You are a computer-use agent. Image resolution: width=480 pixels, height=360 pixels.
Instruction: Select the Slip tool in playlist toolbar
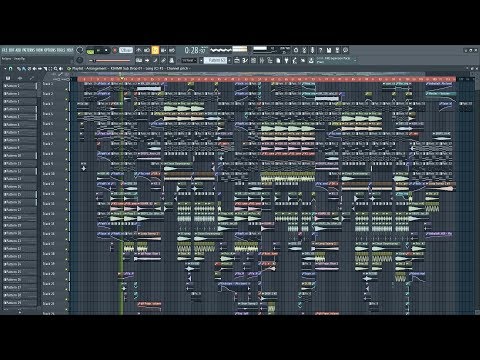39,68
